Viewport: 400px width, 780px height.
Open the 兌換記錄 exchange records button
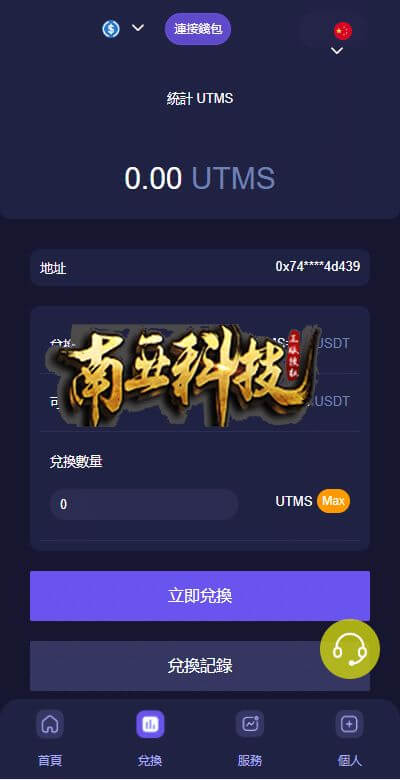tap(200, 666)
